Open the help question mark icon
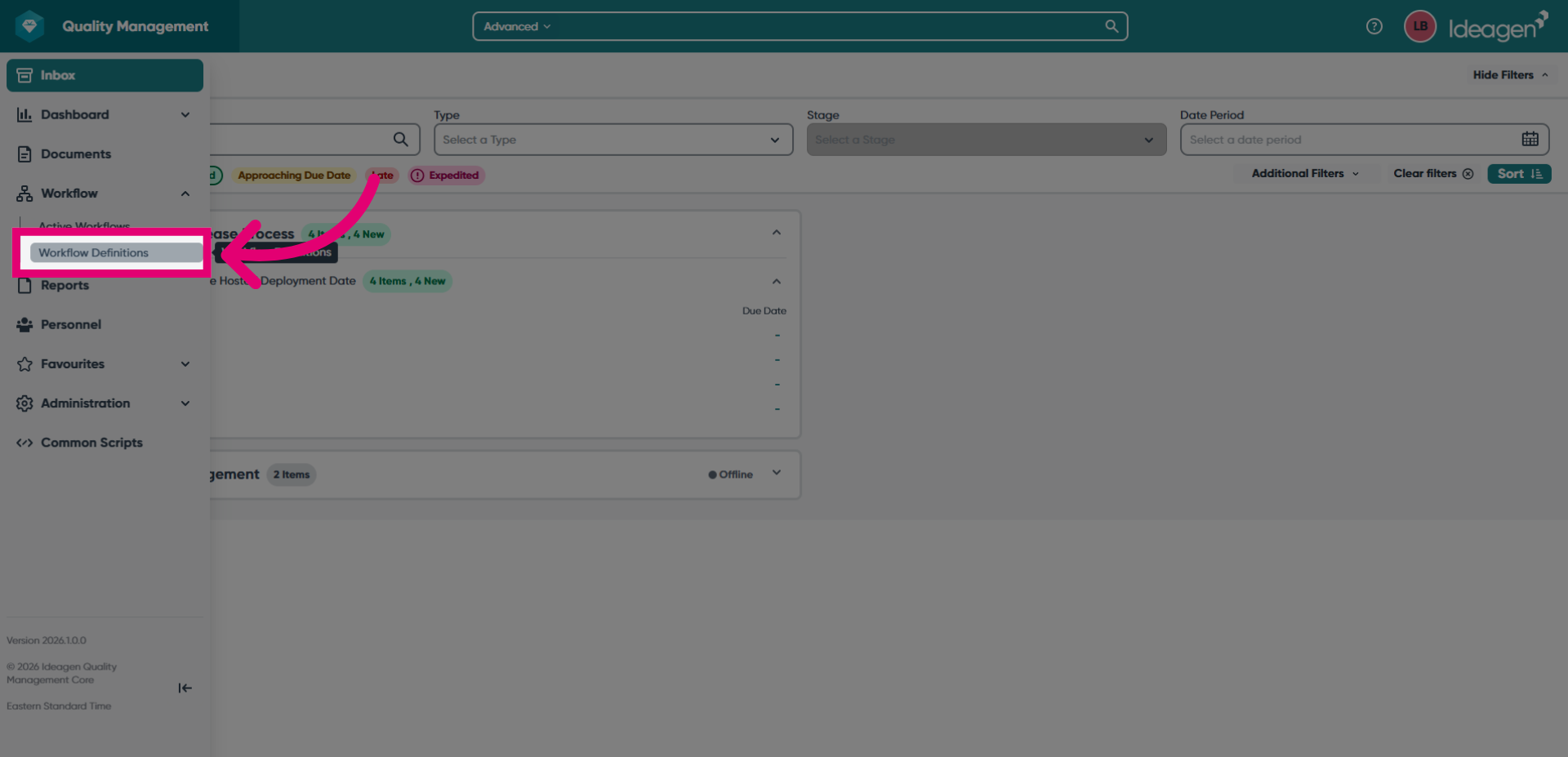The height and width of the screenshot is (757, 1568). (x=1374, y=26)
